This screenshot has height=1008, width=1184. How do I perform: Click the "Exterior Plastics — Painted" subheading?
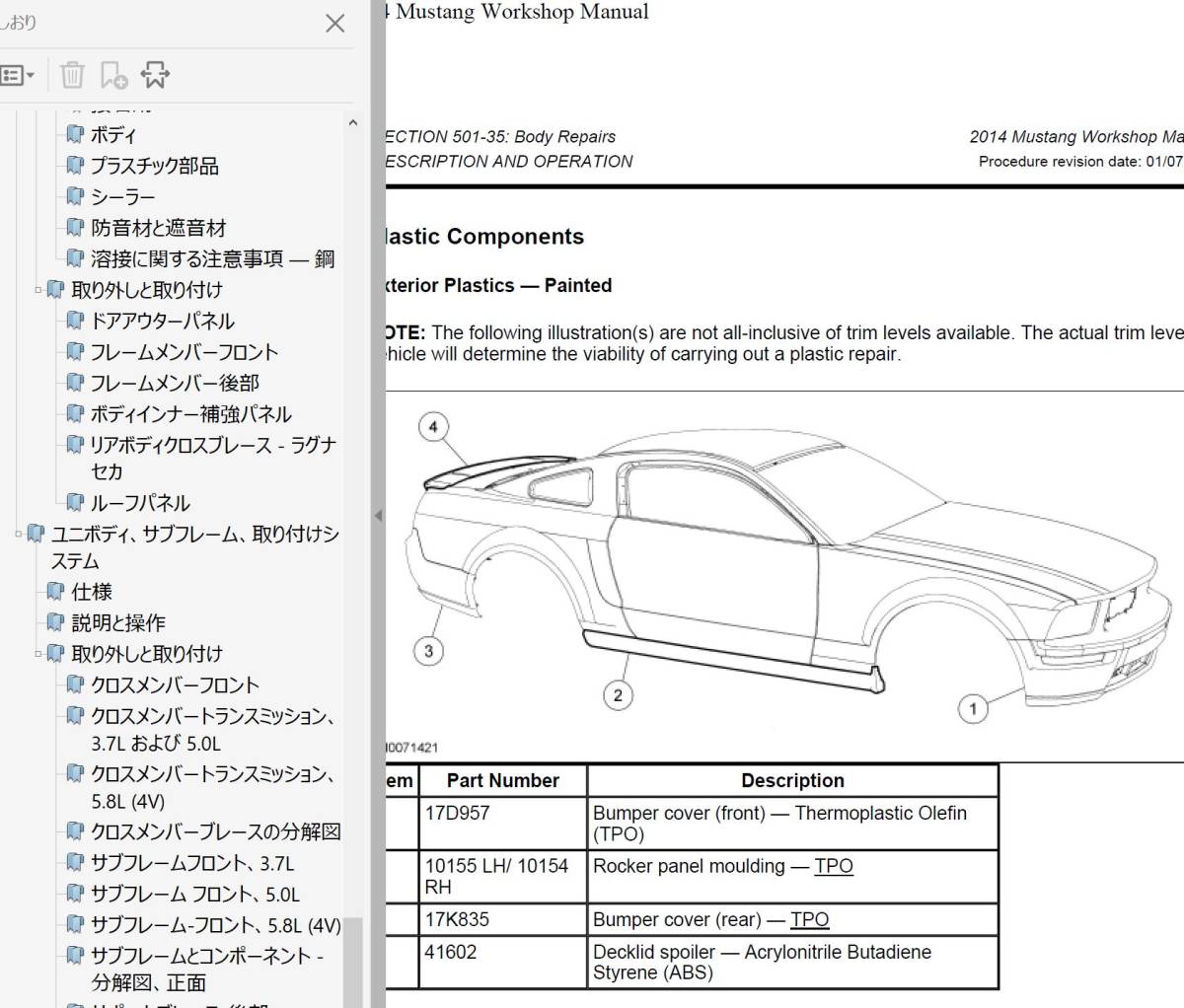coord(498,285)
